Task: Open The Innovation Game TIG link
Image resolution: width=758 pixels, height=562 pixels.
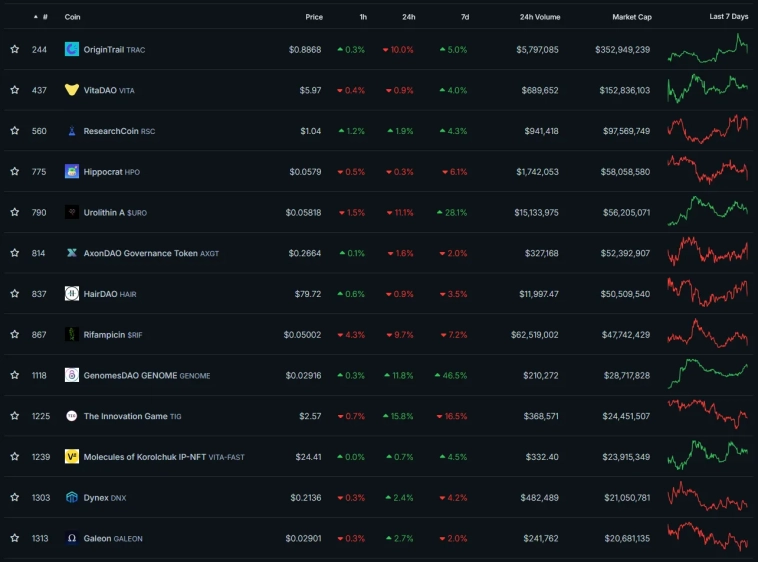Action: (132, 416)
